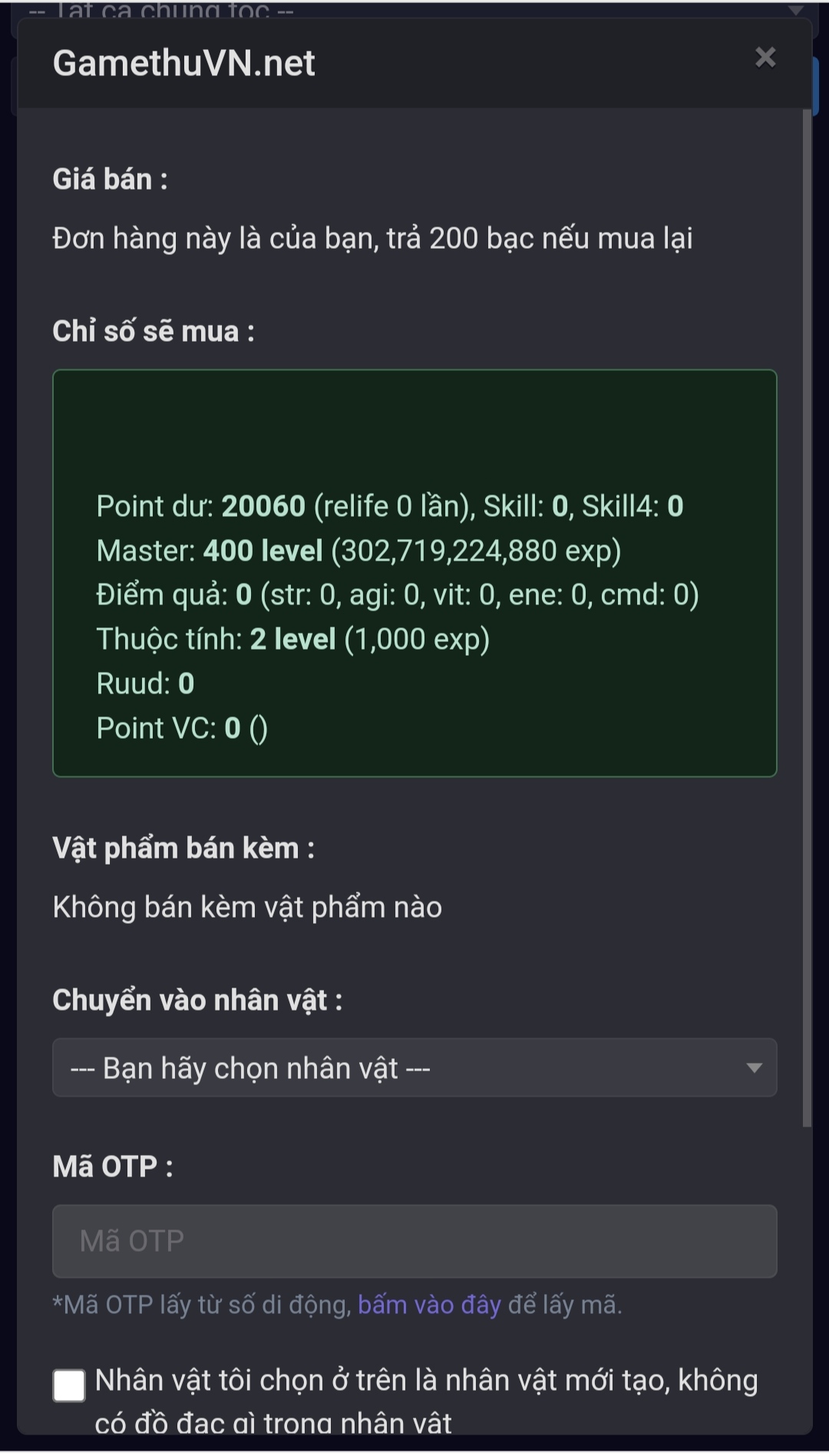Click the 'Mã OTP :' field label
Image resolution: width=829 pixels, height=1456 pixels.
113,1166
